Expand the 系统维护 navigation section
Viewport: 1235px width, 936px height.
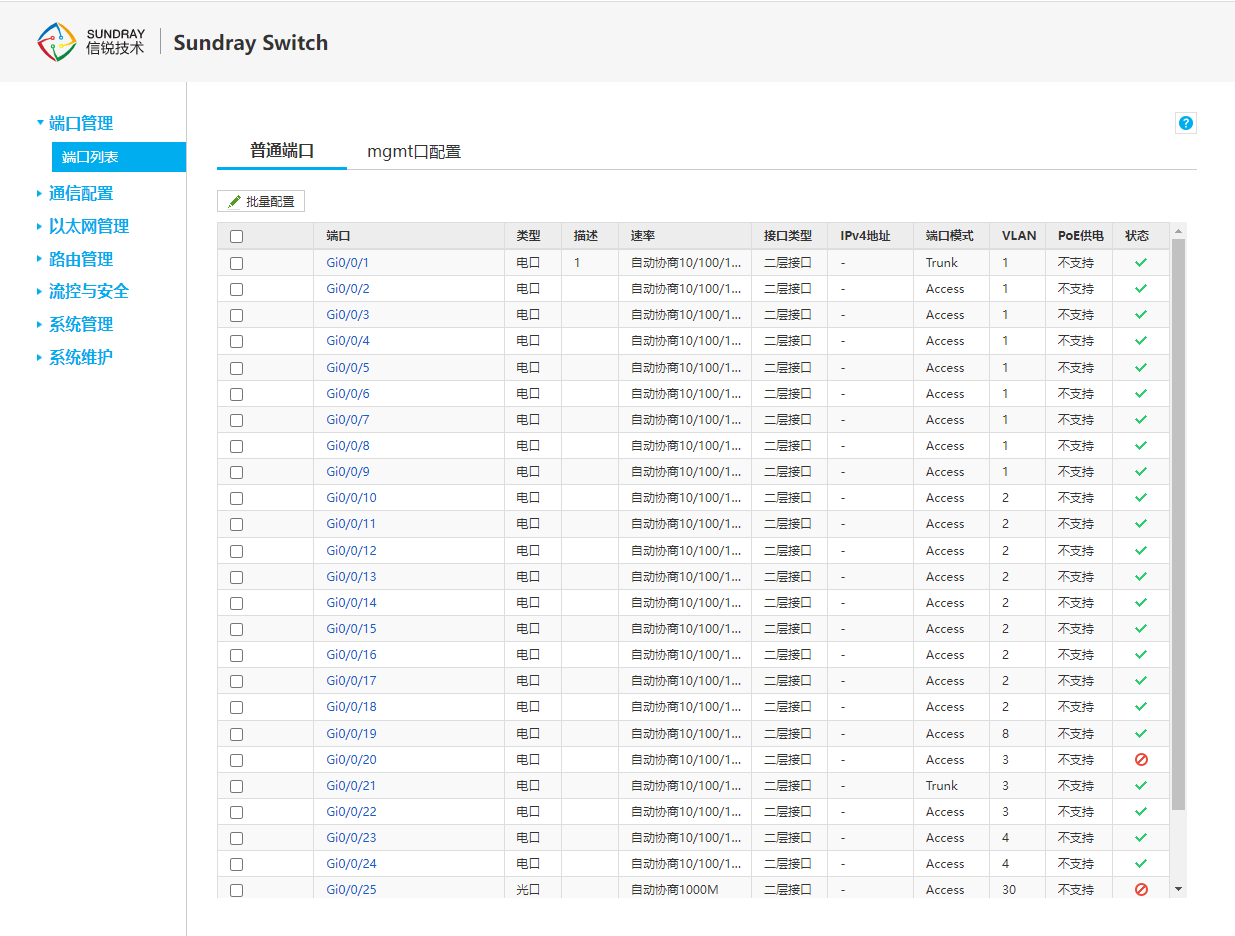[x=81, y=357]
